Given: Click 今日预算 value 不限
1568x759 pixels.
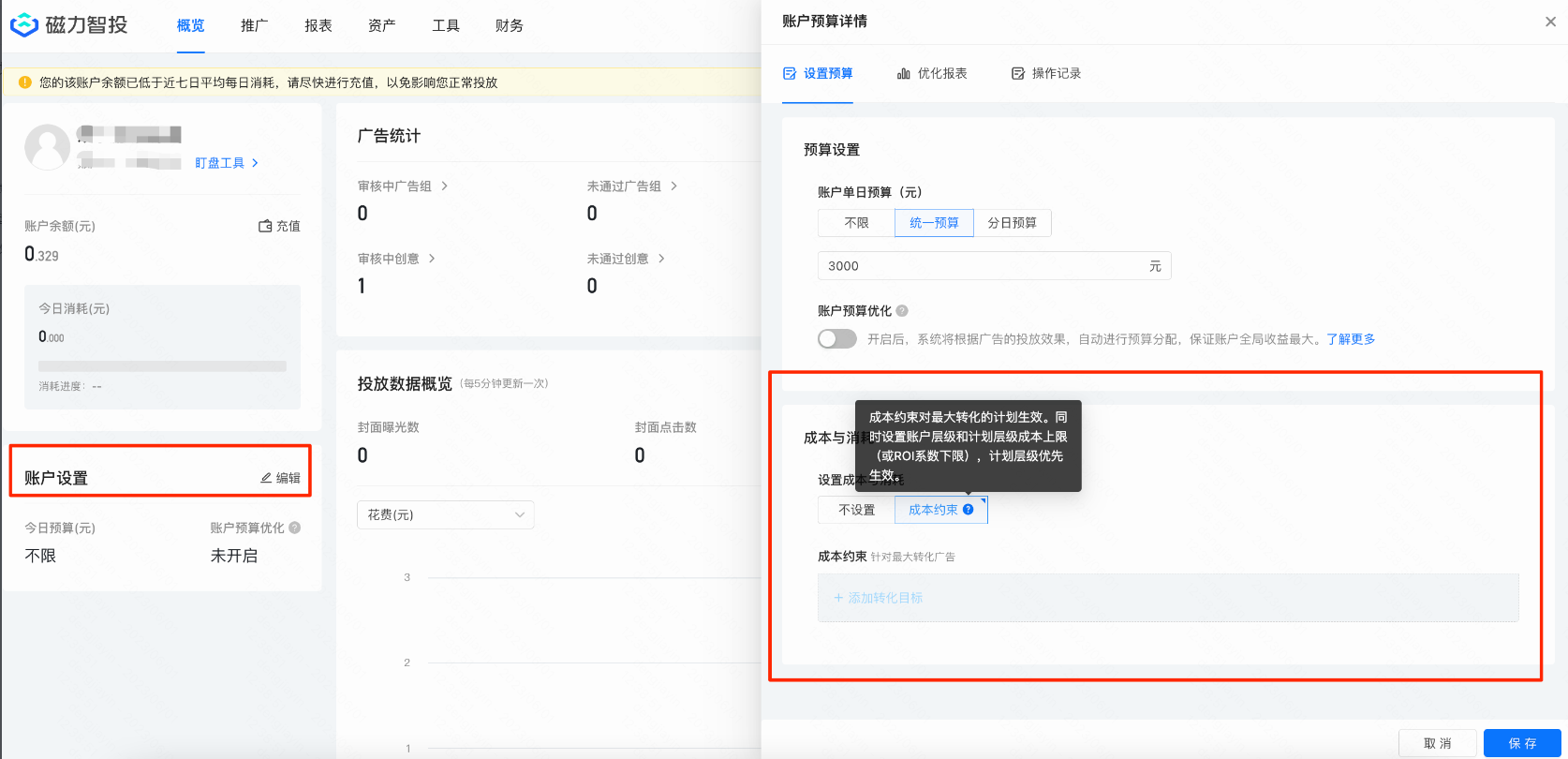Looking at the screenshot, I should click(x=40, y=556).
